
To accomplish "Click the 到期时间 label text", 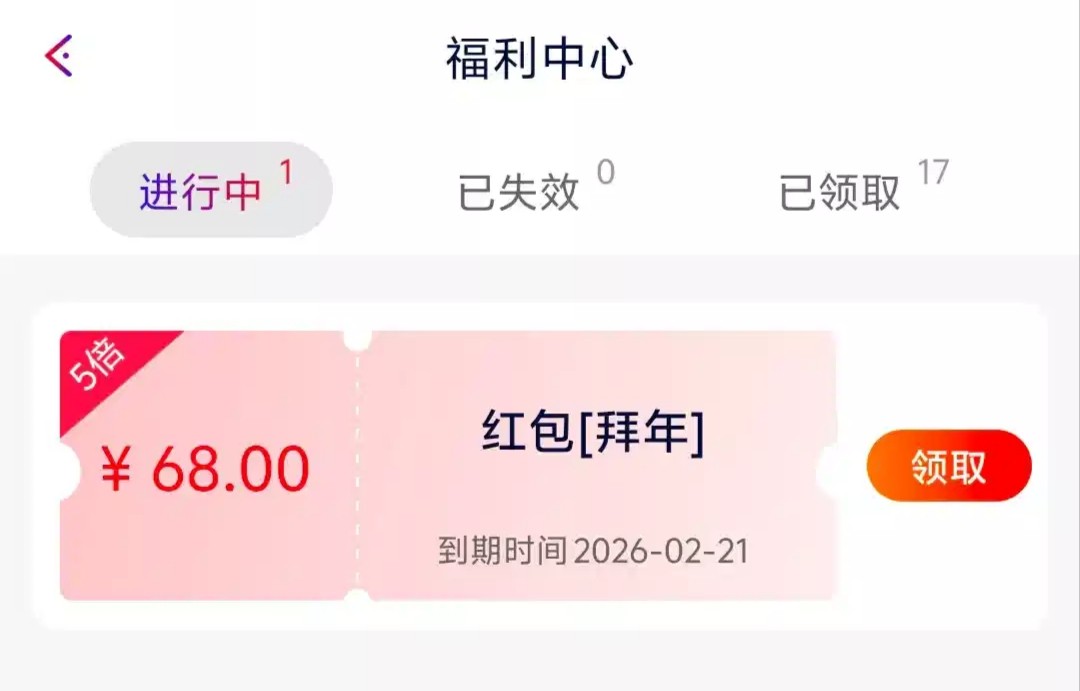I will point(502,551).
